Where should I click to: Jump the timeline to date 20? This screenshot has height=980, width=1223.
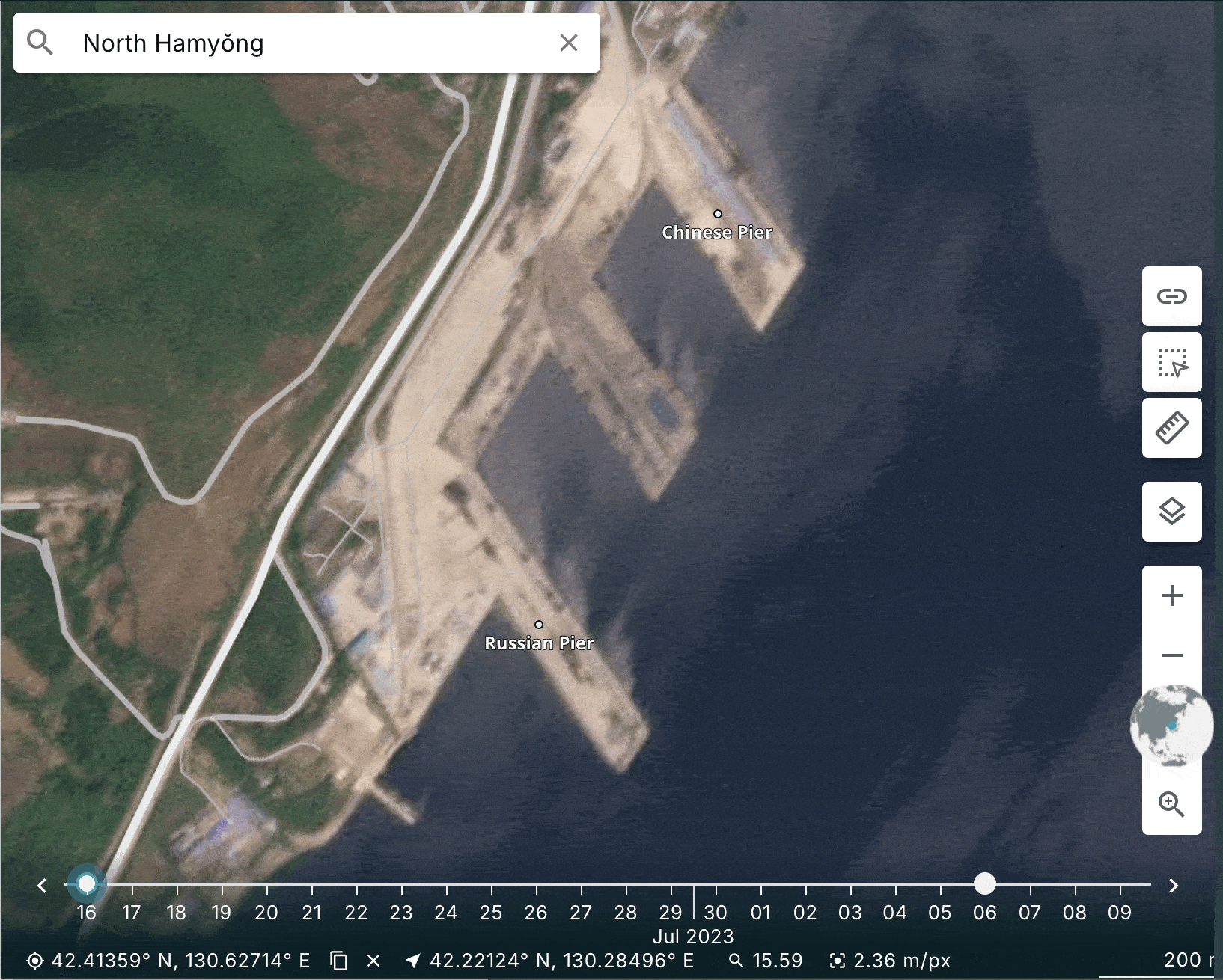pos(266,912)
